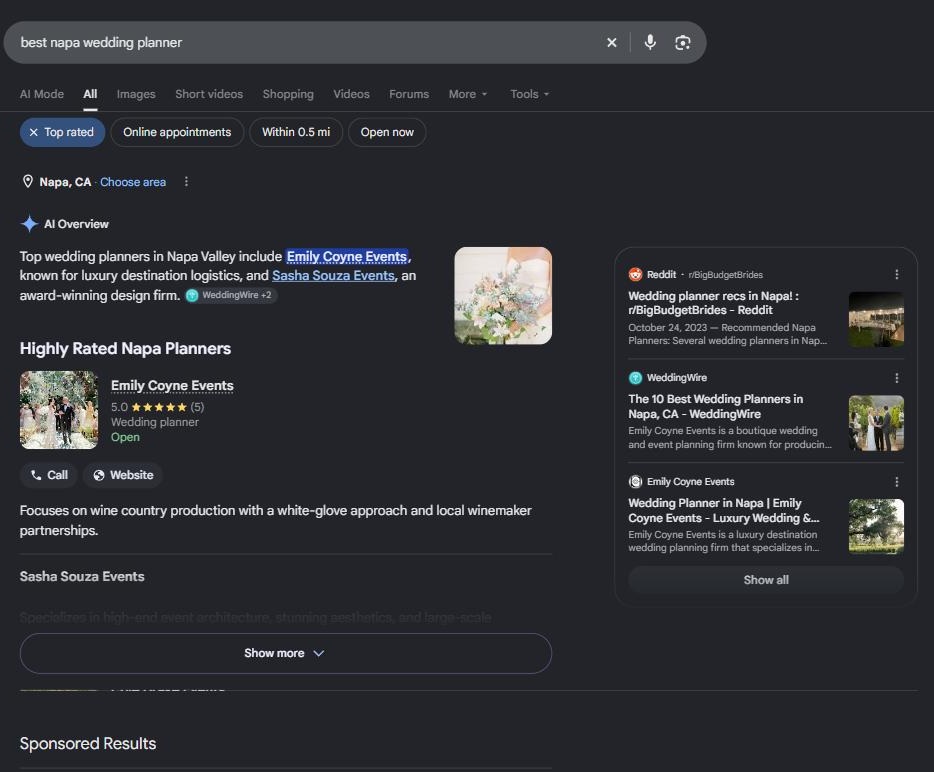Open Sasha Souza Events link in overview
Image resolution: width=934 pixels, height=772 pixels.
(333, 275)
